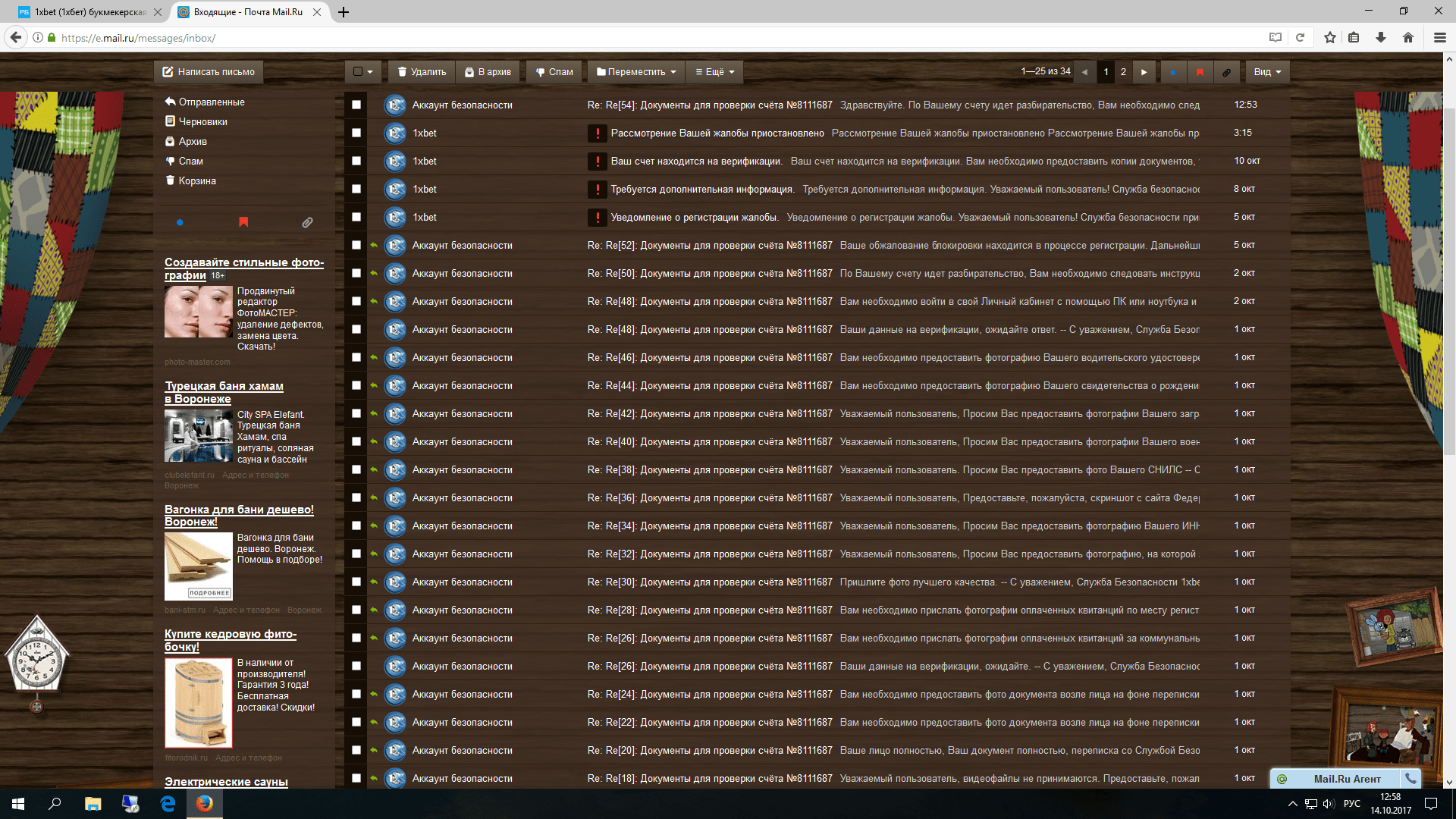Go to next page arrow

[1144, 72]
